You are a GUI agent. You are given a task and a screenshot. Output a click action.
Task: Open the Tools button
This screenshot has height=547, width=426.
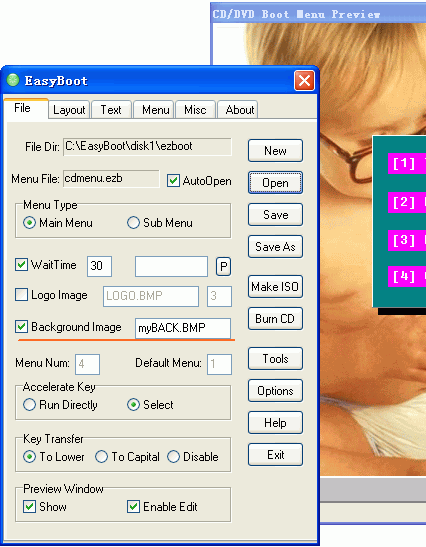tap(275, 359)
